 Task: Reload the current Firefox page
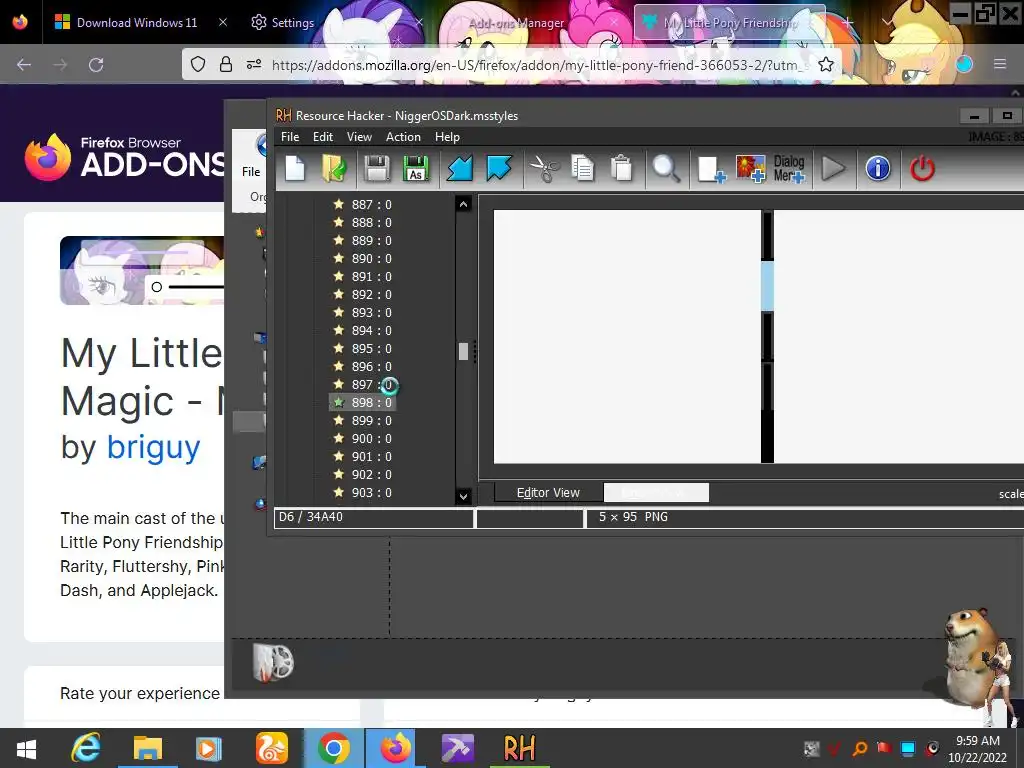coord(96,64)
